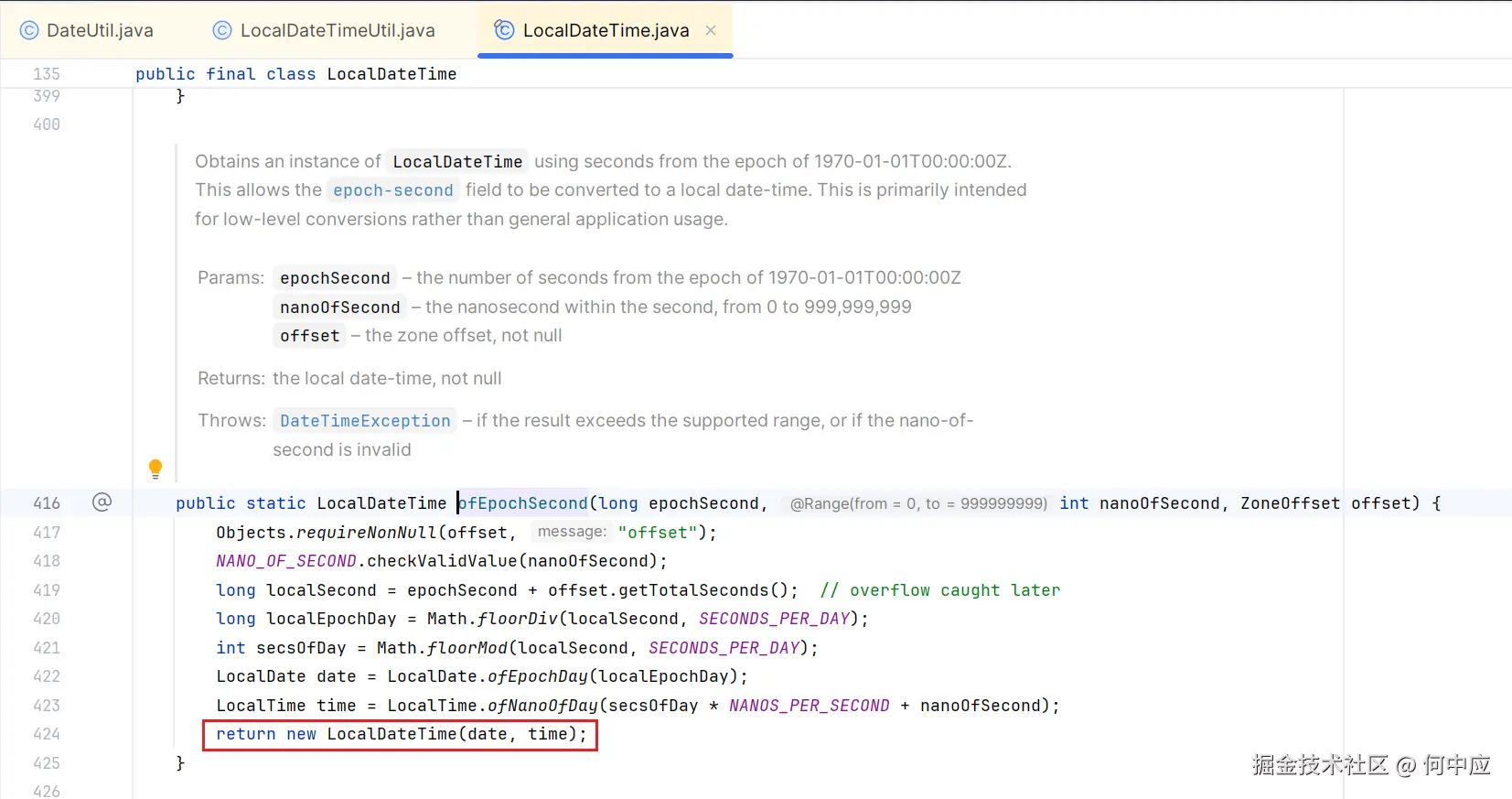The width and height of the screenshot is (1512, 799).
Task: Select the LocalDateTime.java tab
Action: coord(606,30)
